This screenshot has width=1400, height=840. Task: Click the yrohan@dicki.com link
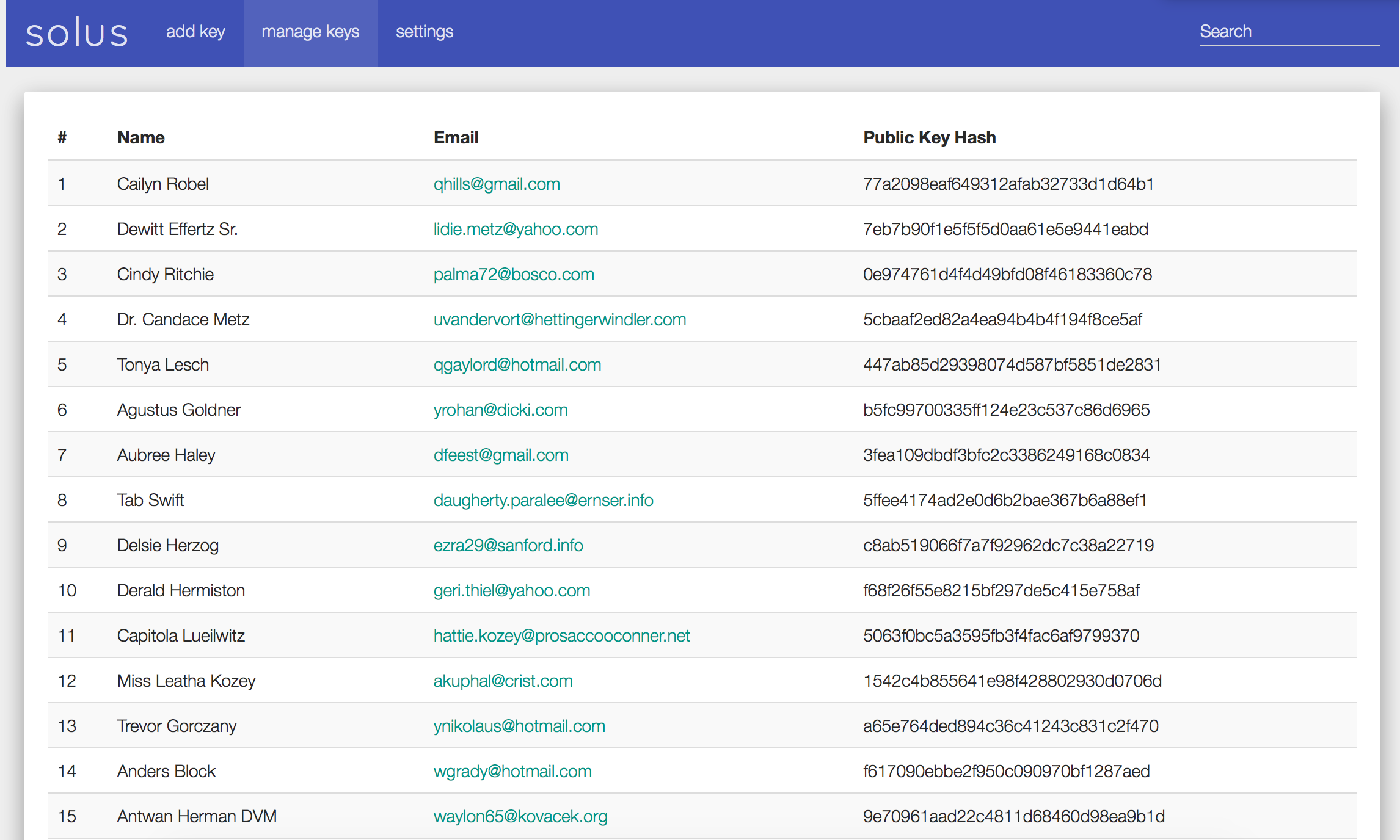click(500, 410)
